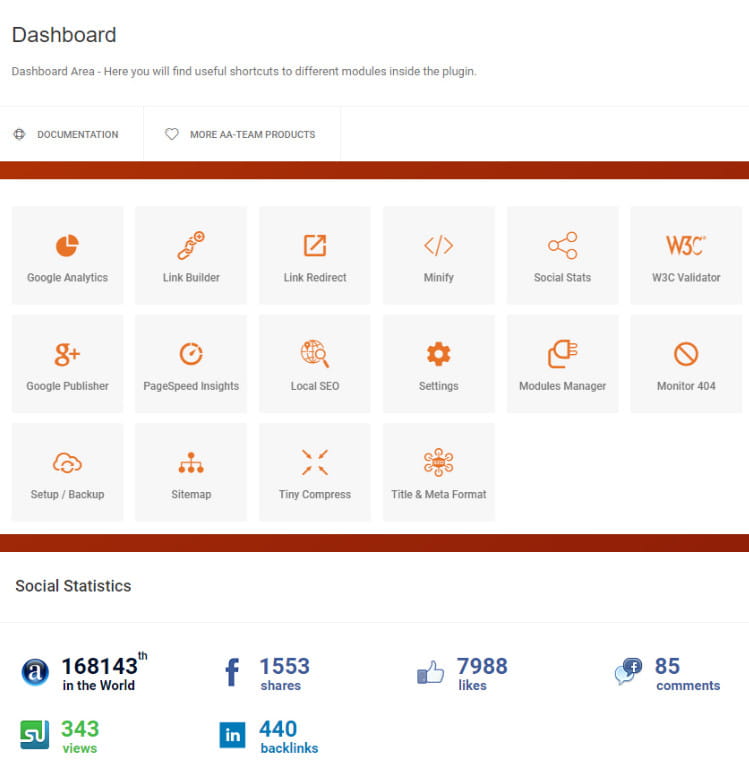The height and width of the screenshot is (782, 749).
Task: Click the Monitor 404 label
Action: tap(686, 386)
